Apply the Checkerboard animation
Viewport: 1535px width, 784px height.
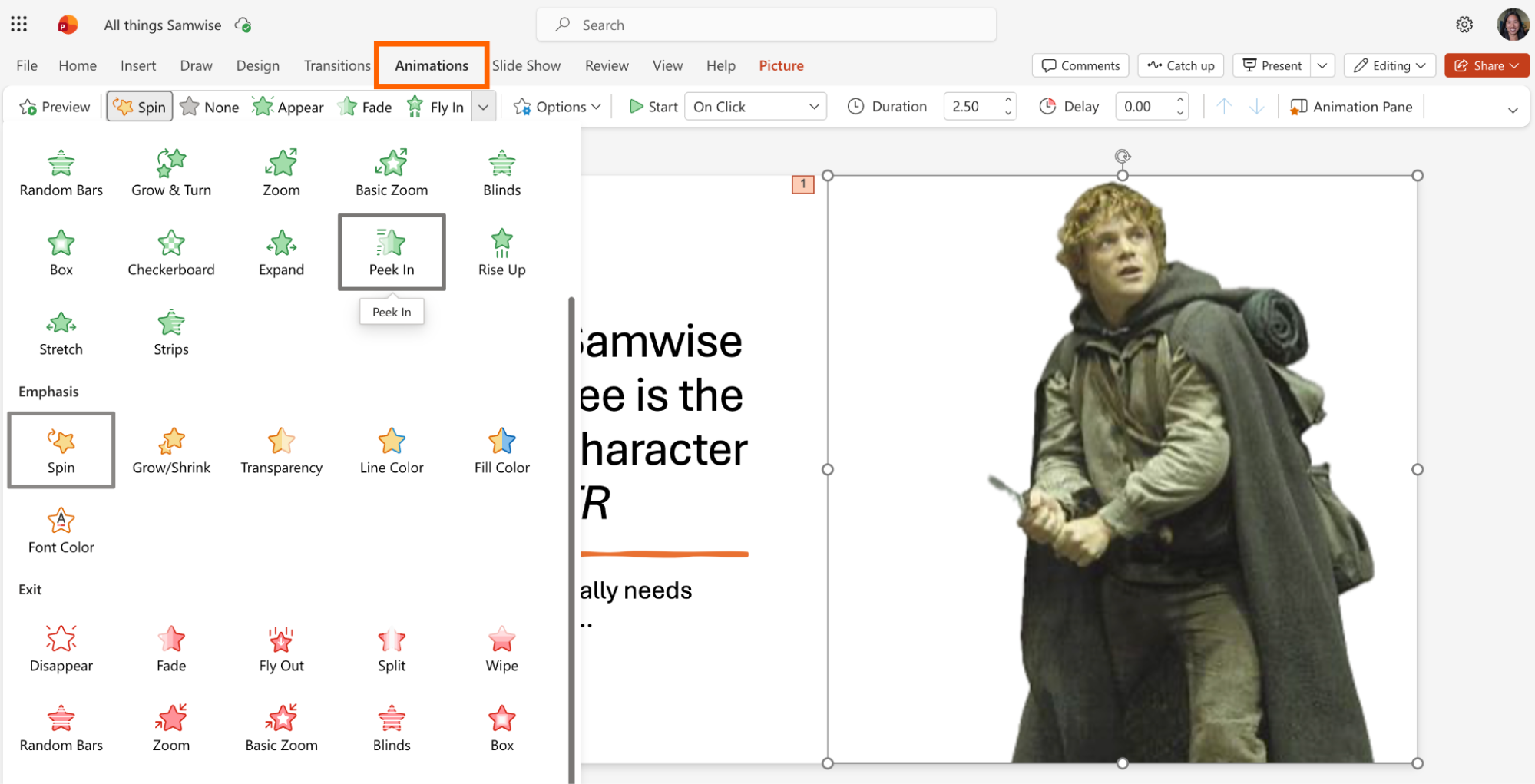pos(170,253)
